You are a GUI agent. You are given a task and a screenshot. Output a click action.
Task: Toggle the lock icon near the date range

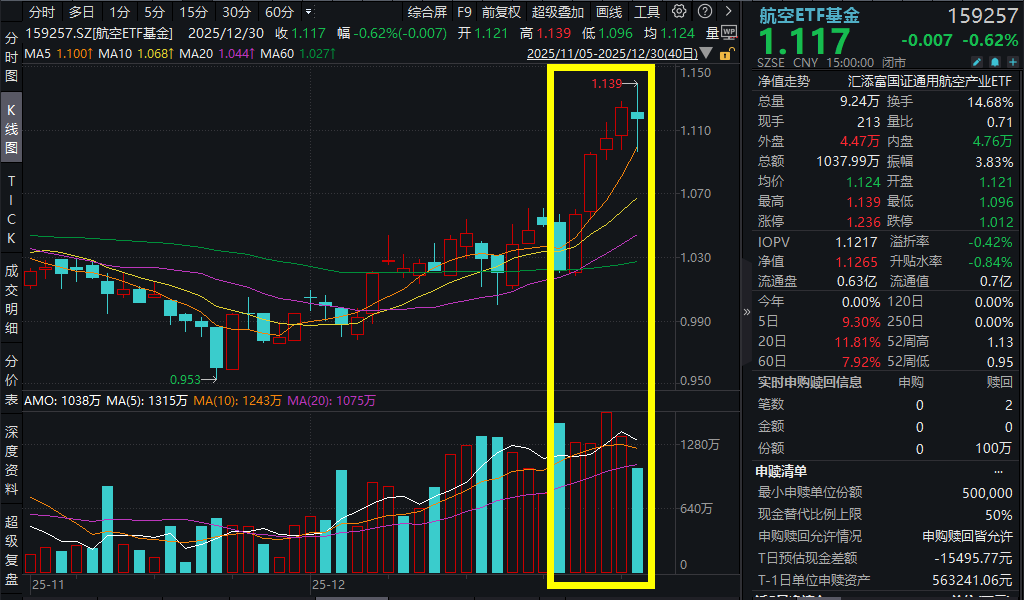click(x=728, y=53)
